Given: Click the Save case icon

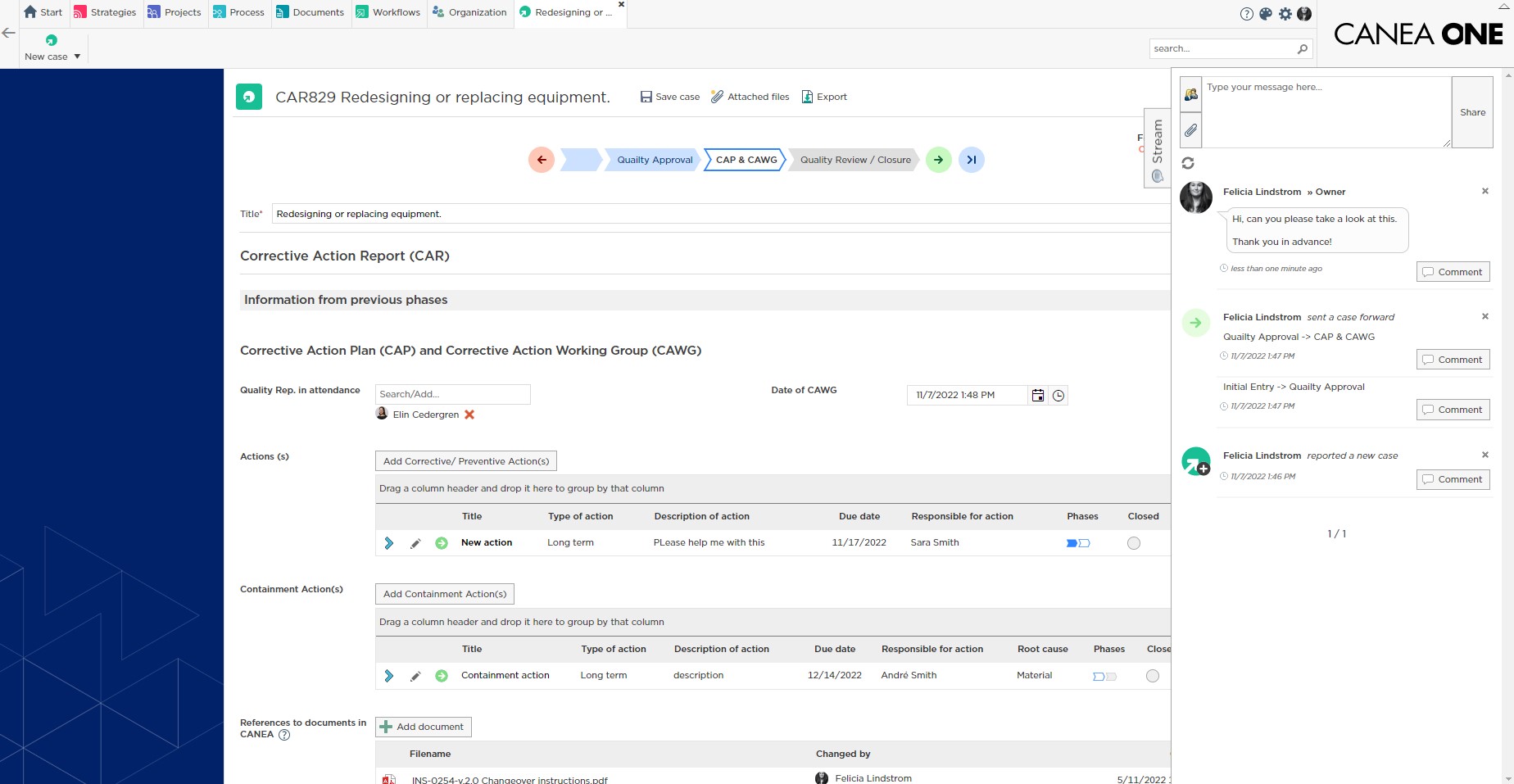Looking at the screenshot, I should point(647,96).
